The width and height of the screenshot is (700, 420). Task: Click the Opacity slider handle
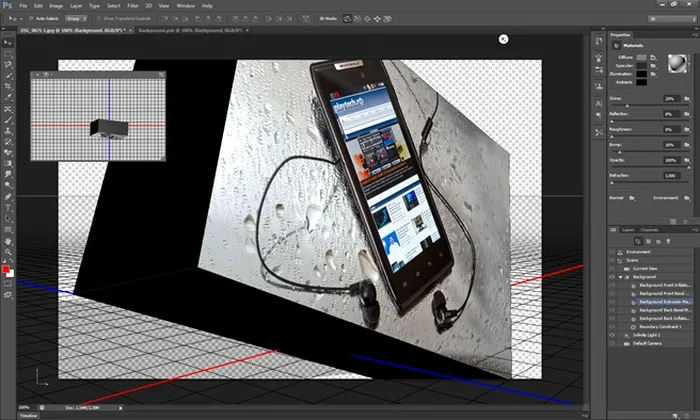pos(689,167)
